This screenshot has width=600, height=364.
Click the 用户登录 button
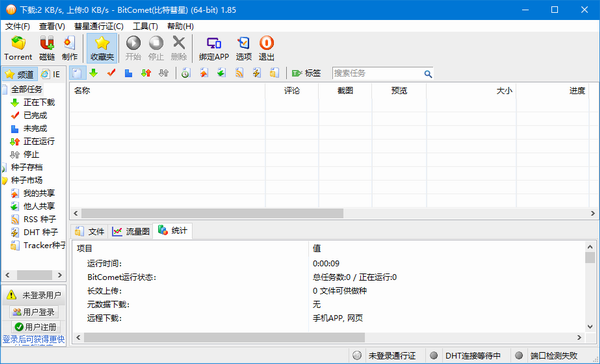(x=34, y=312)
